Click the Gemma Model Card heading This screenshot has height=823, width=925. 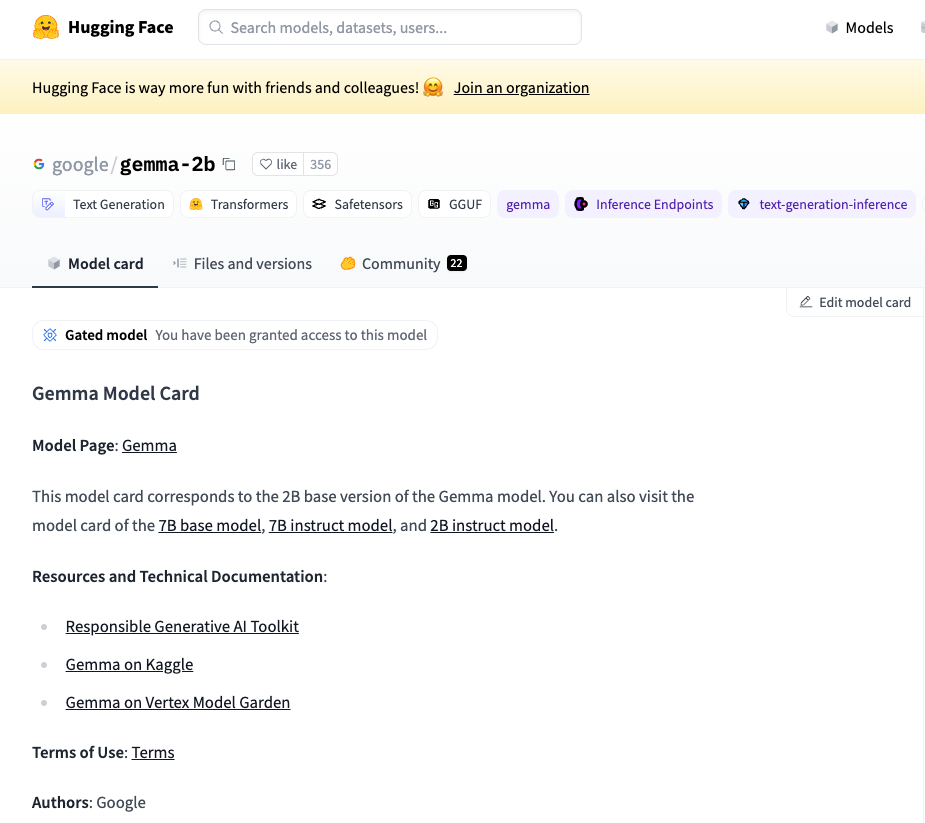point(116,394)
